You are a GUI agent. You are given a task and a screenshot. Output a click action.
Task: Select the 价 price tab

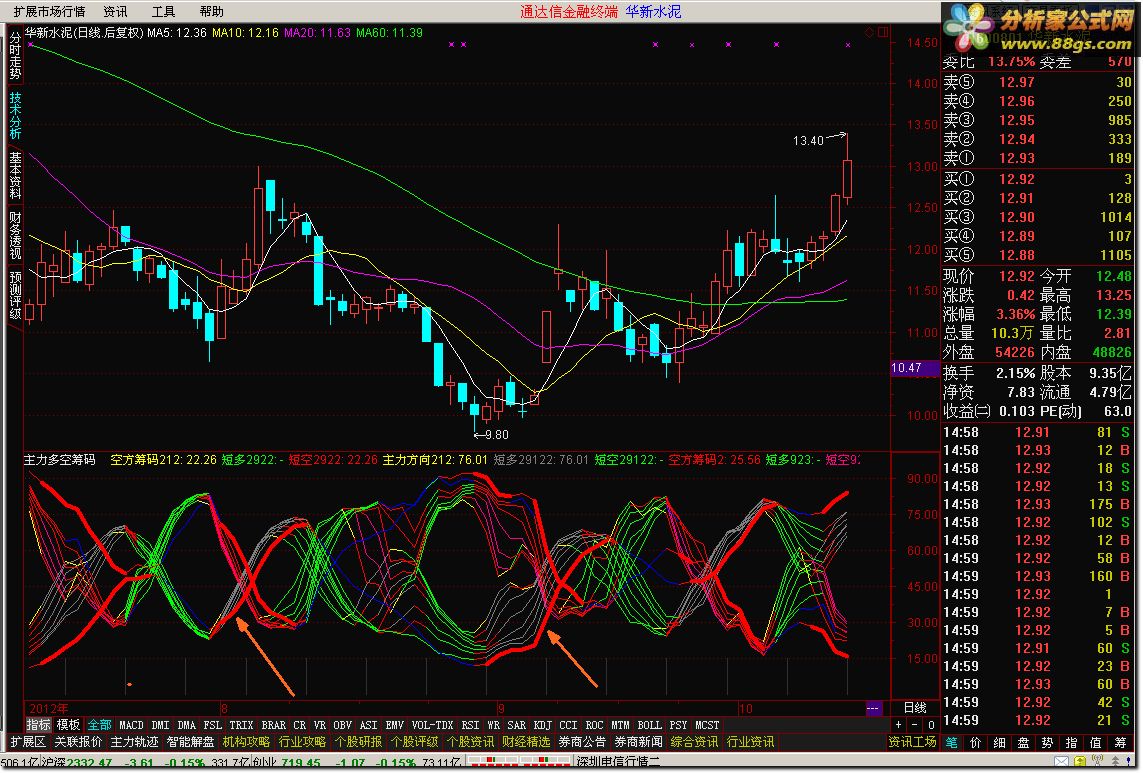point(976,743)
